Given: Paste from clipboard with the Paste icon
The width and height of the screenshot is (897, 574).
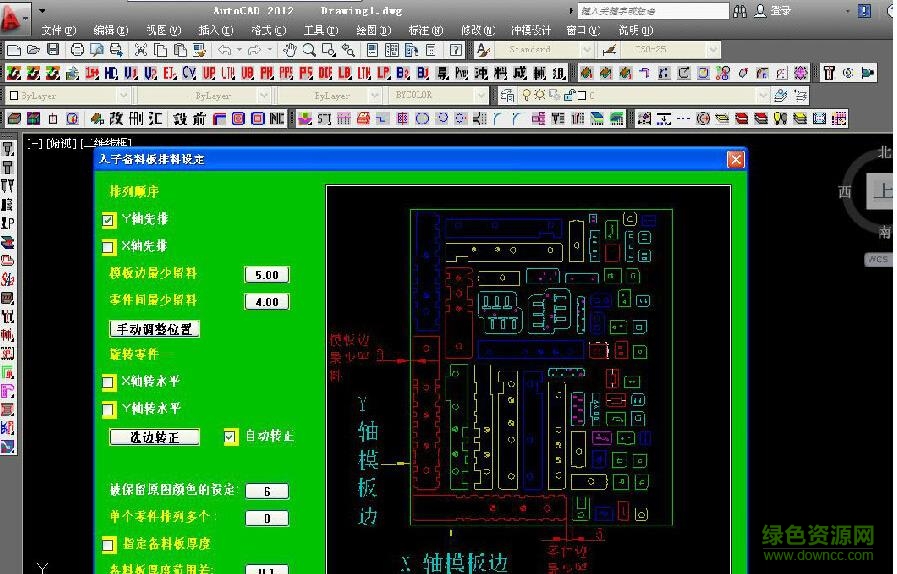Looking at the screenshot, I should point(180,50).
